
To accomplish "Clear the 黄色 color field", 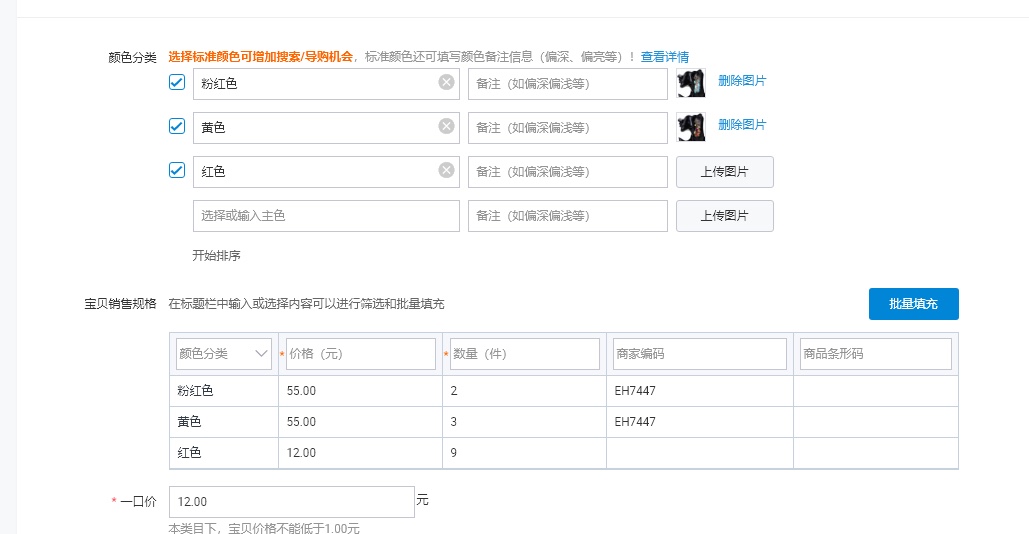I will click(446, 127).
